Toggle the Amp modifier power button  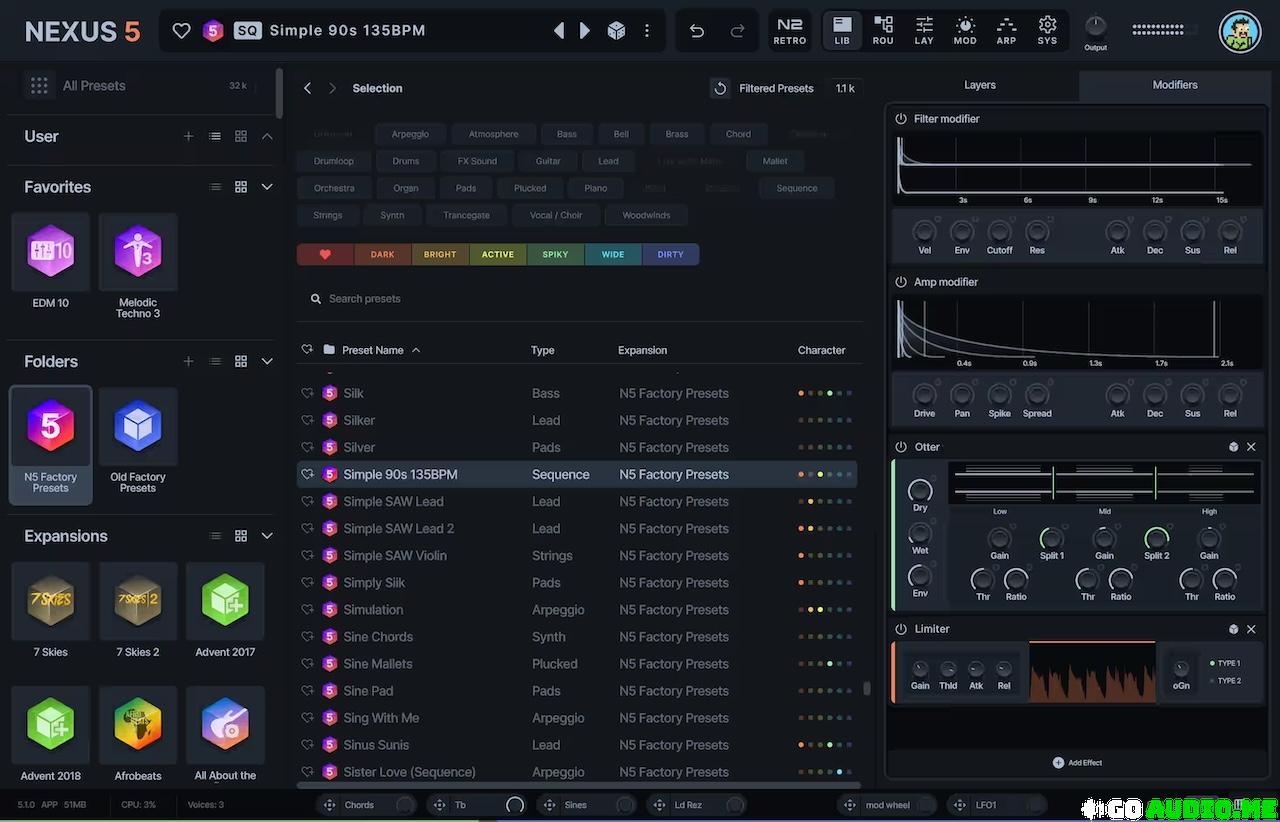coord(901,282)
